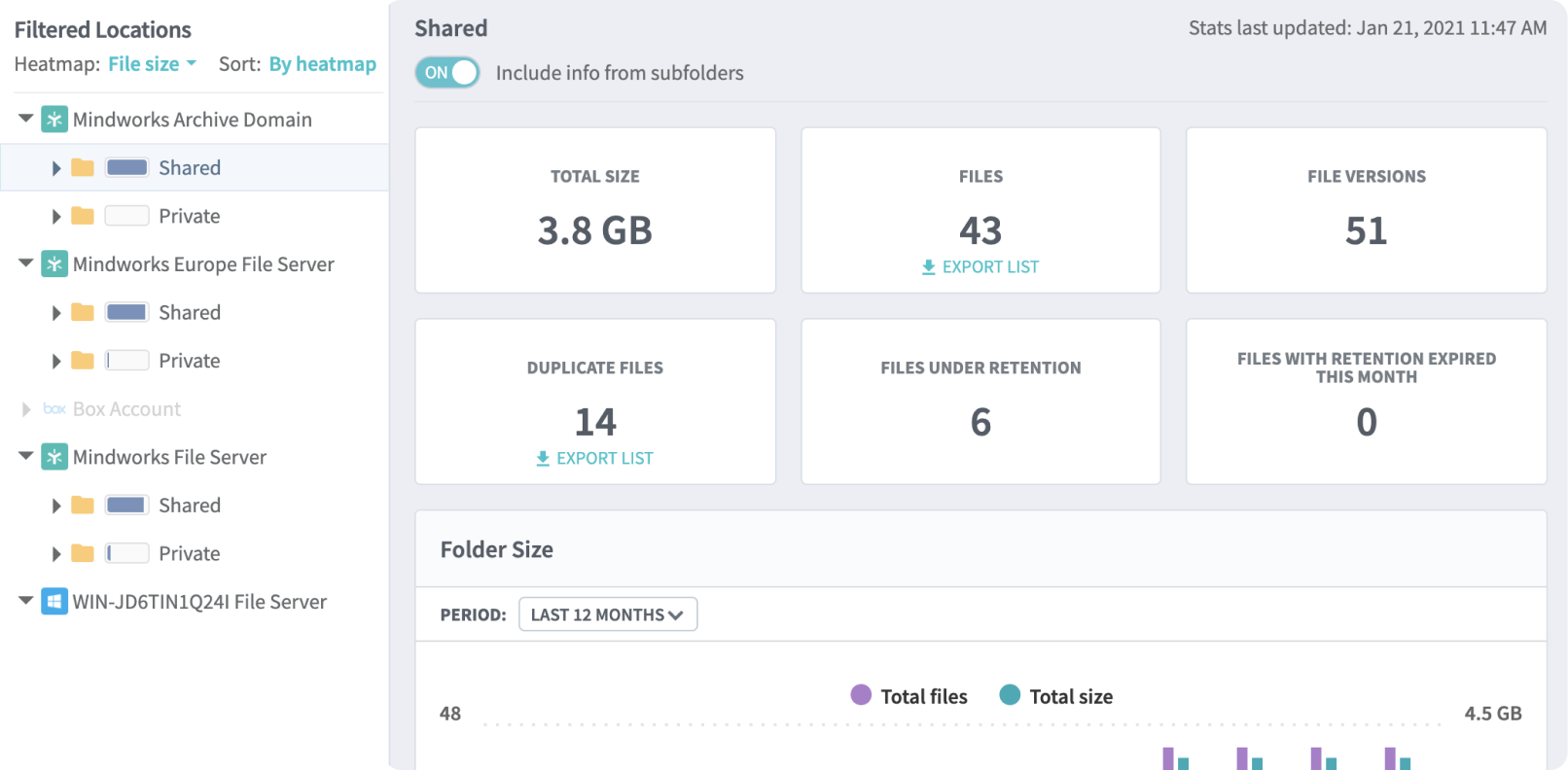Screen dimensions: 1568x770
Task: Click Export List under Files count
Action: [980, 267]
